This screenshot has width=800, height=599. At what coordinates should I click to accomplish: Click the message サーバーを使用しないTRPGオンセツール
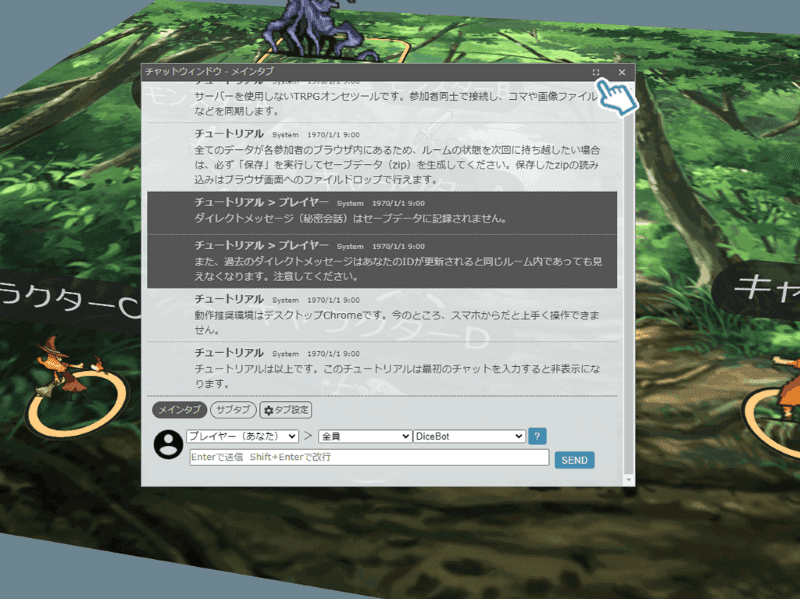tap(382, 102)
